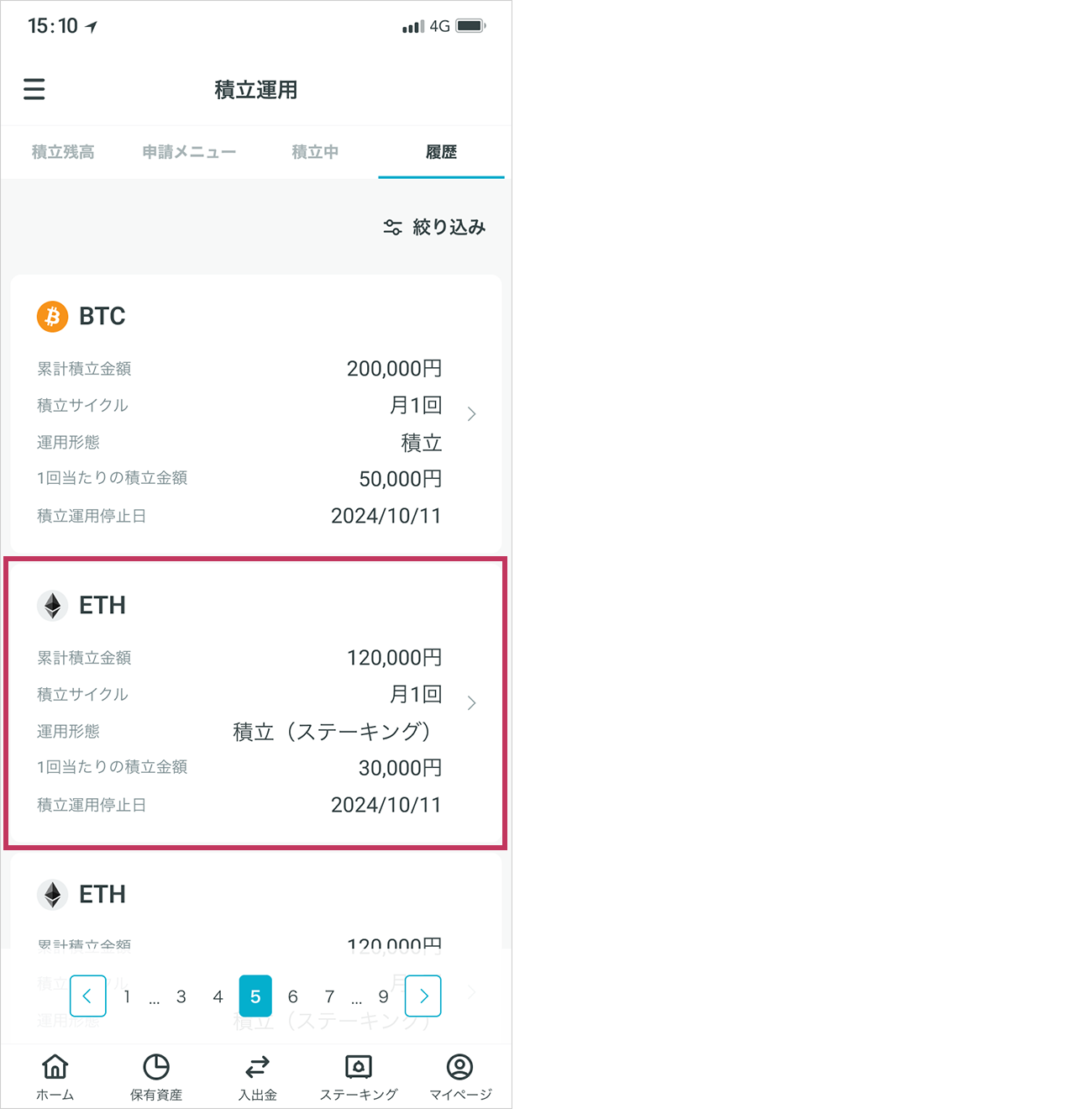The height and width of the screenshot is (1109, 1092).
Task: Go to previous pagination page arrow
Action: coord(87,996)
